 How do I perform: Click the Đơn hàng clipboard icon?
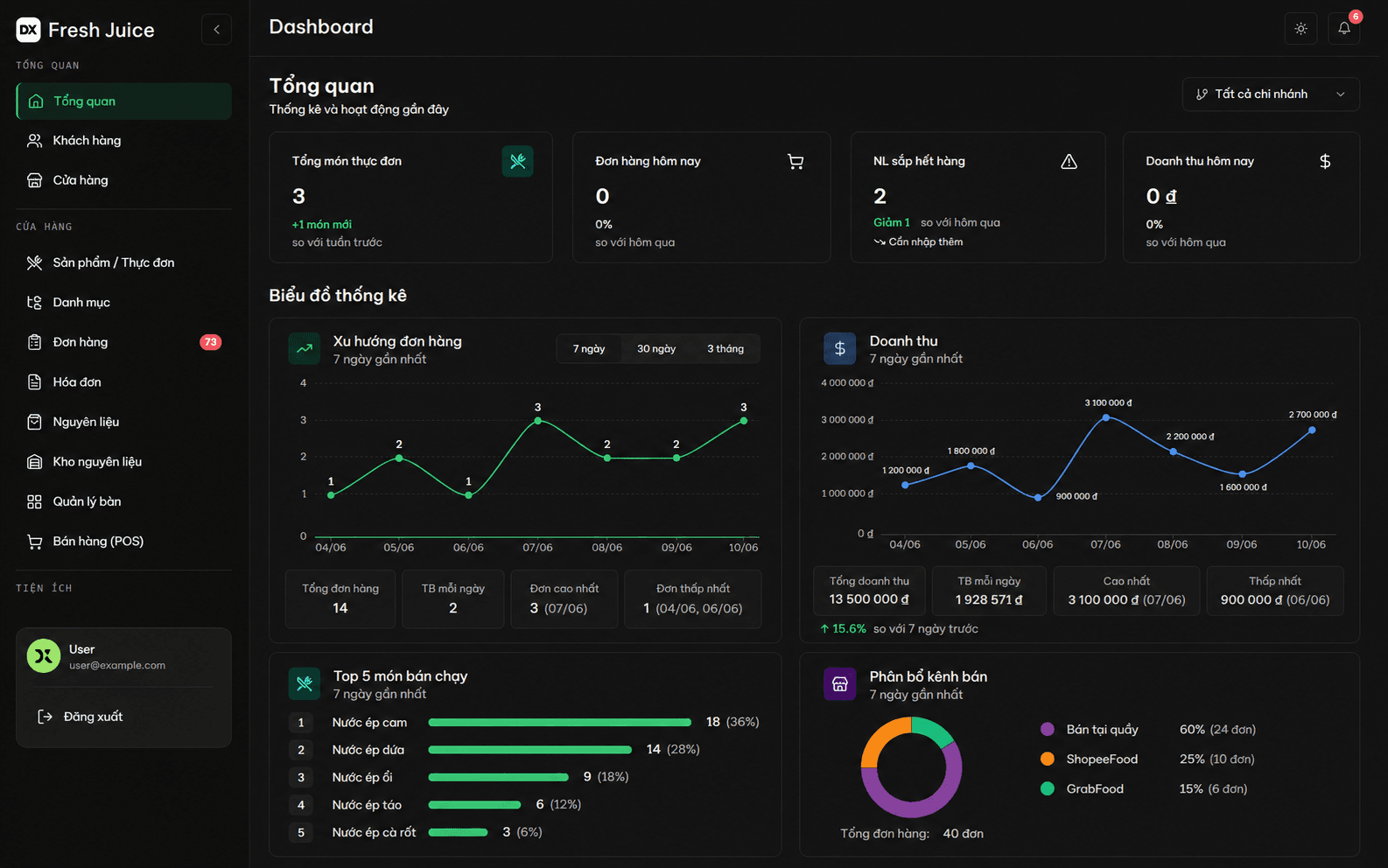coord(35,342)
